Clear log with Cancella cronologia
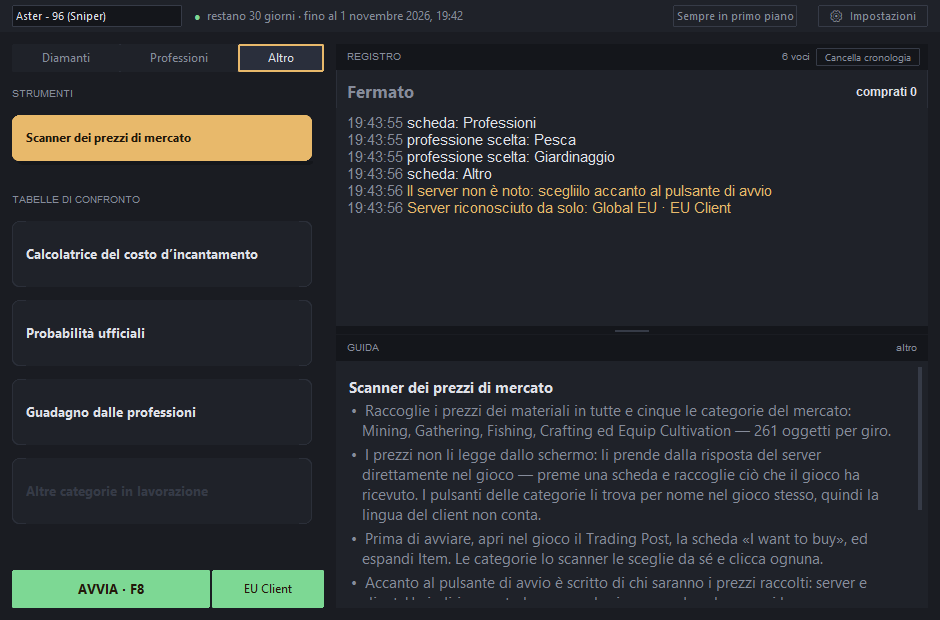Image resolution: width=940 pixels, height=620 pixels. point(867,58)
